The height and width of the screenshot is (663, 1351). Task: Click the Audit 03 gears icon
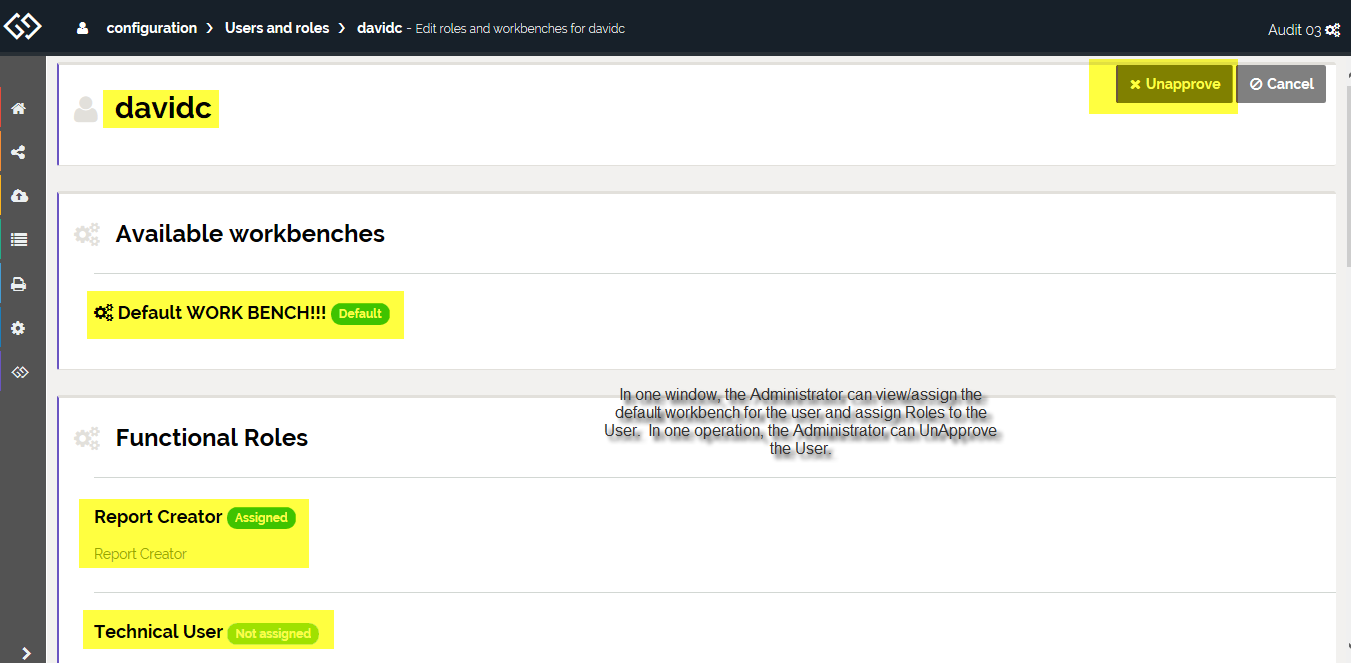(x=1332, y=30)
